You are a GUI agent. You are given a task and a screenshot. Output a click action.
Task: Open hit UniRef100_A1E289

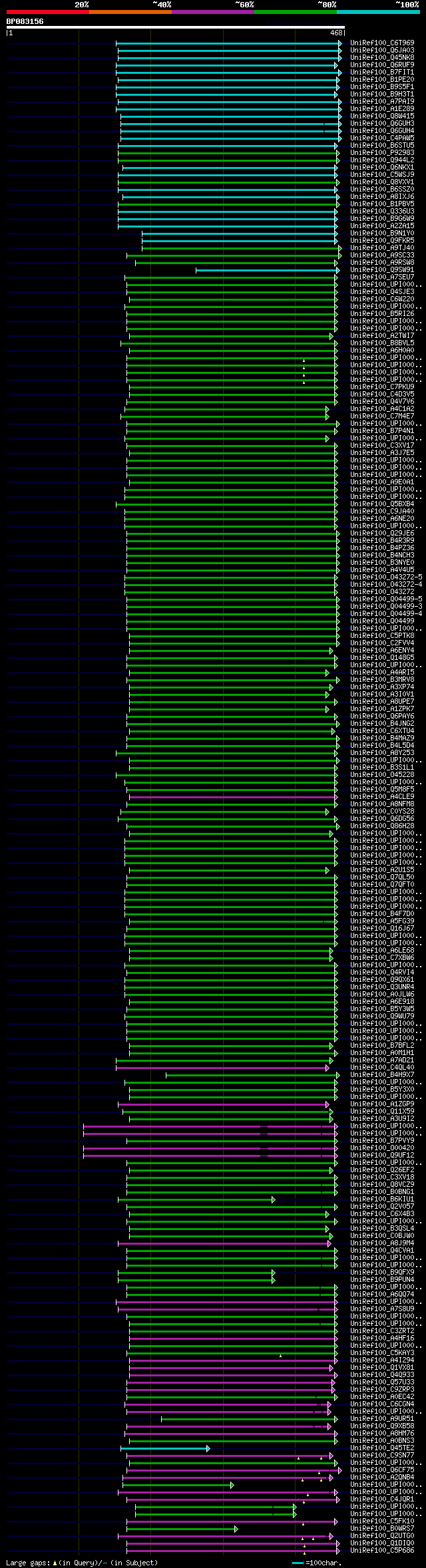pos(382,108)
